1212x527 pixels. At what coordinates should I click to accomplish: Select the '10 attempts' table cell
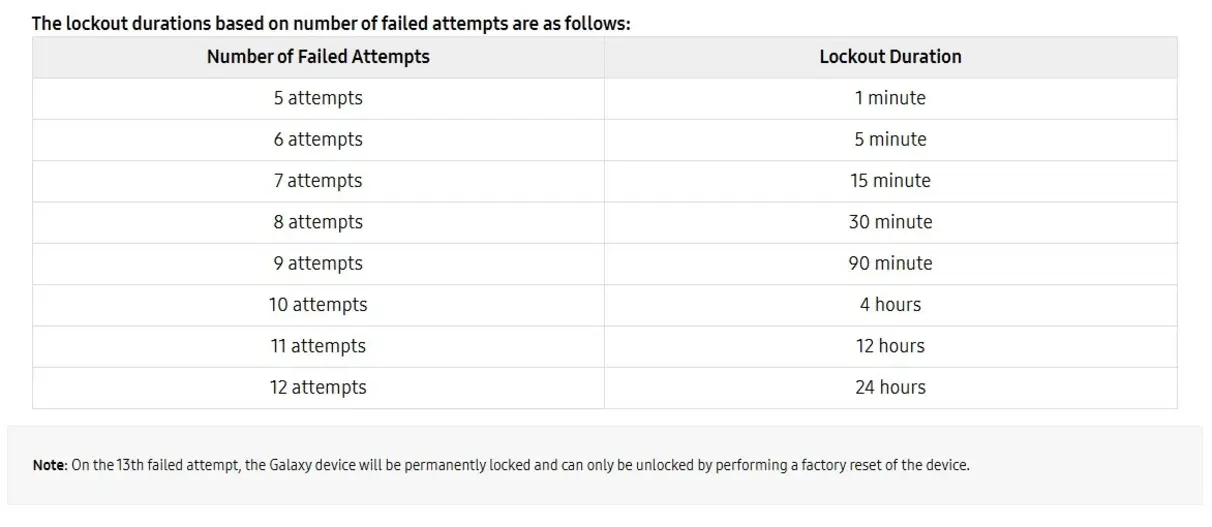pos(318,305)
